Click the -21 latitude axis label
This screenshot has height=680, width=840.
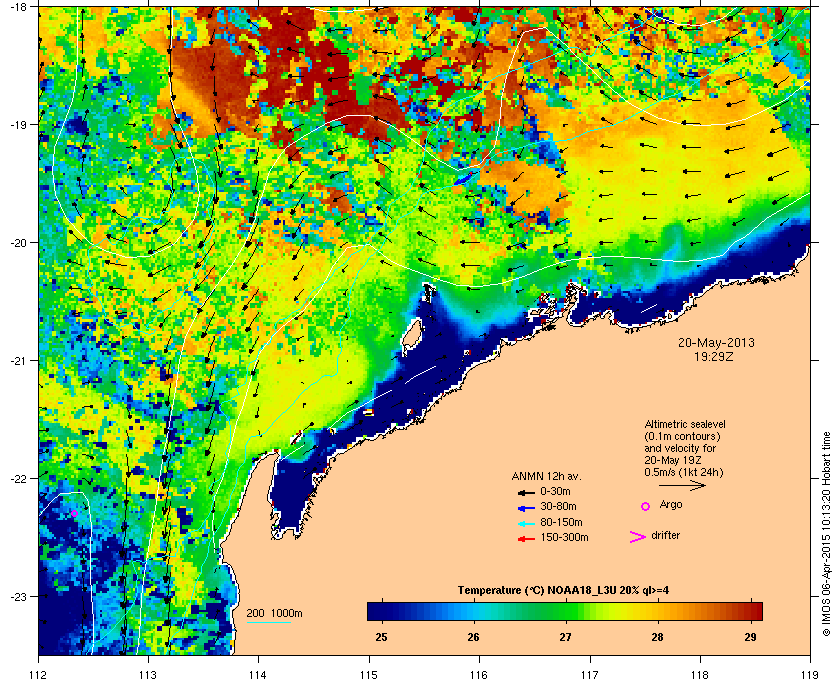tap(20, 360)
